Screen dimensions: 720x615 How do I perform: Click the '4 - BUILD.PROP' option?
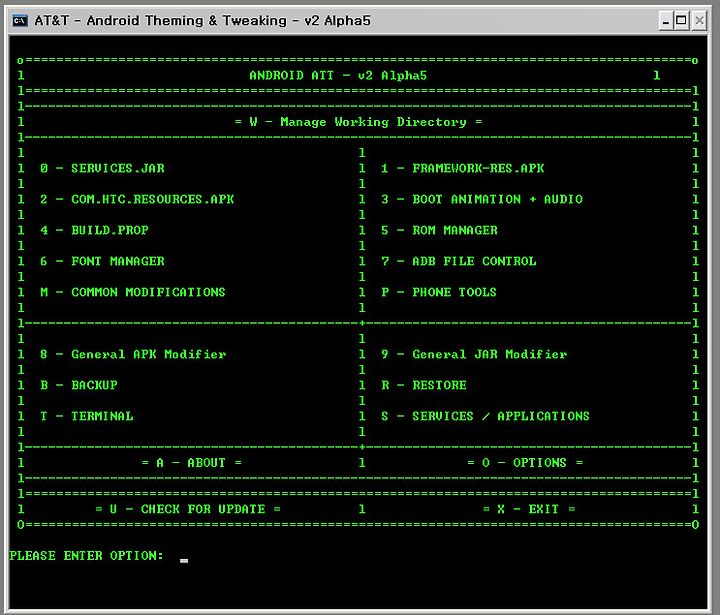click(x=94, y=230)
